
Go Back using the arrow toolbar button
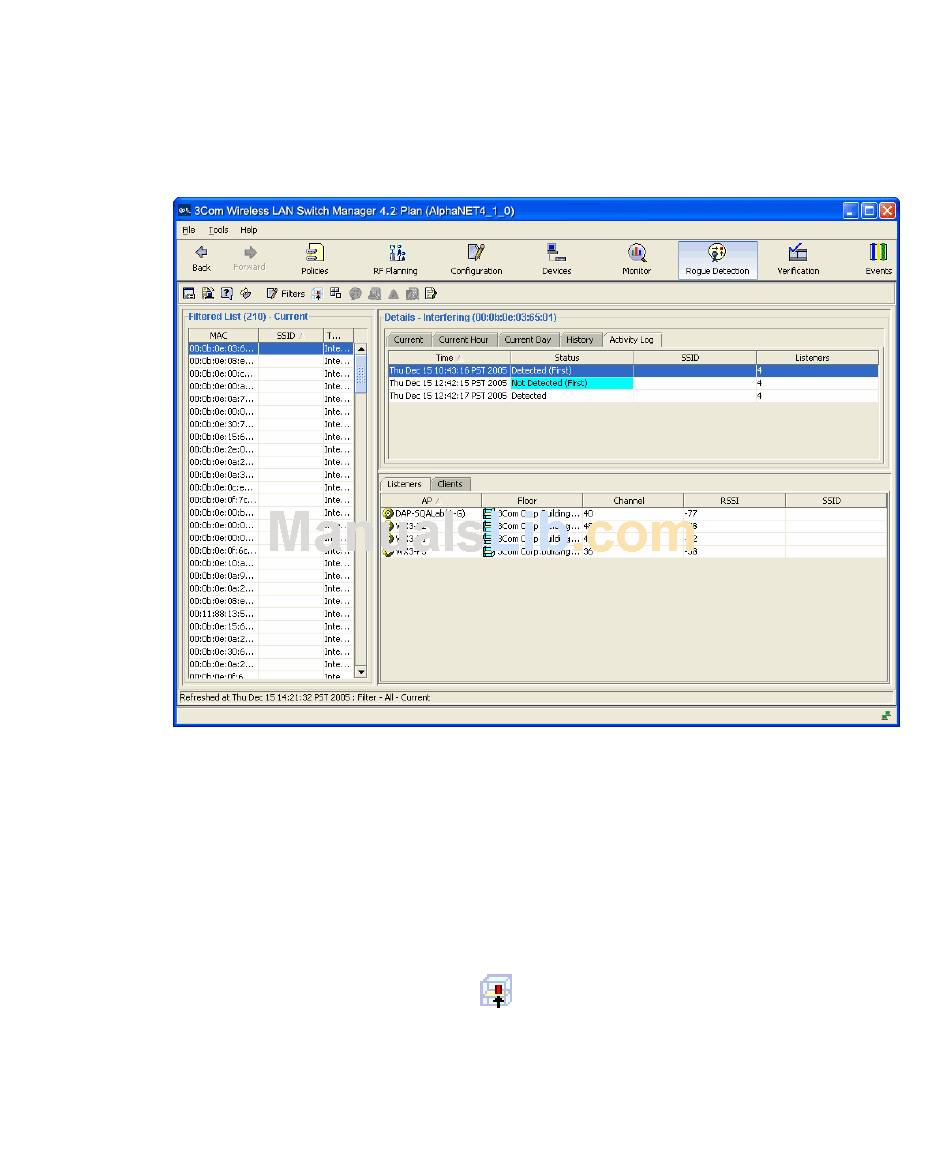pyautogui.click(x=201, y=259)
